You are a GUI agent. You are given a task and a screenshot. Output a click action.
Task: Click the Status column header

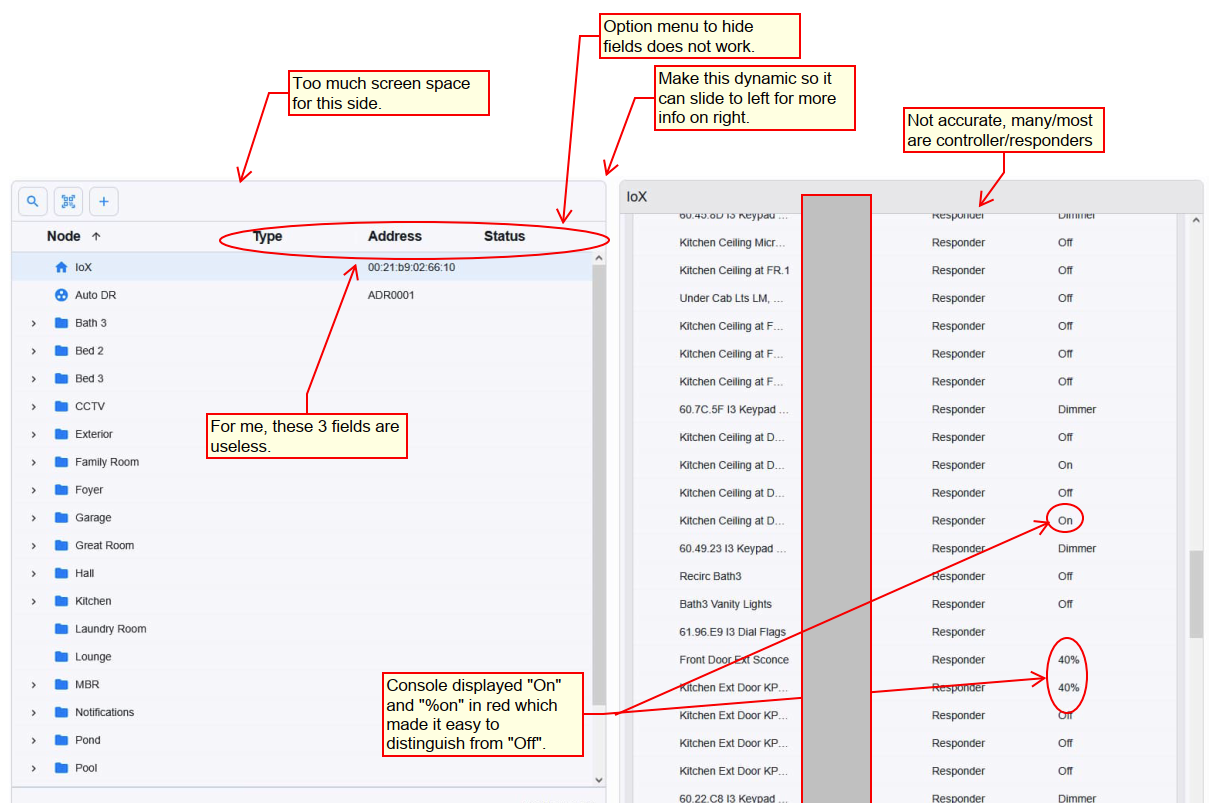click(504, 237)
